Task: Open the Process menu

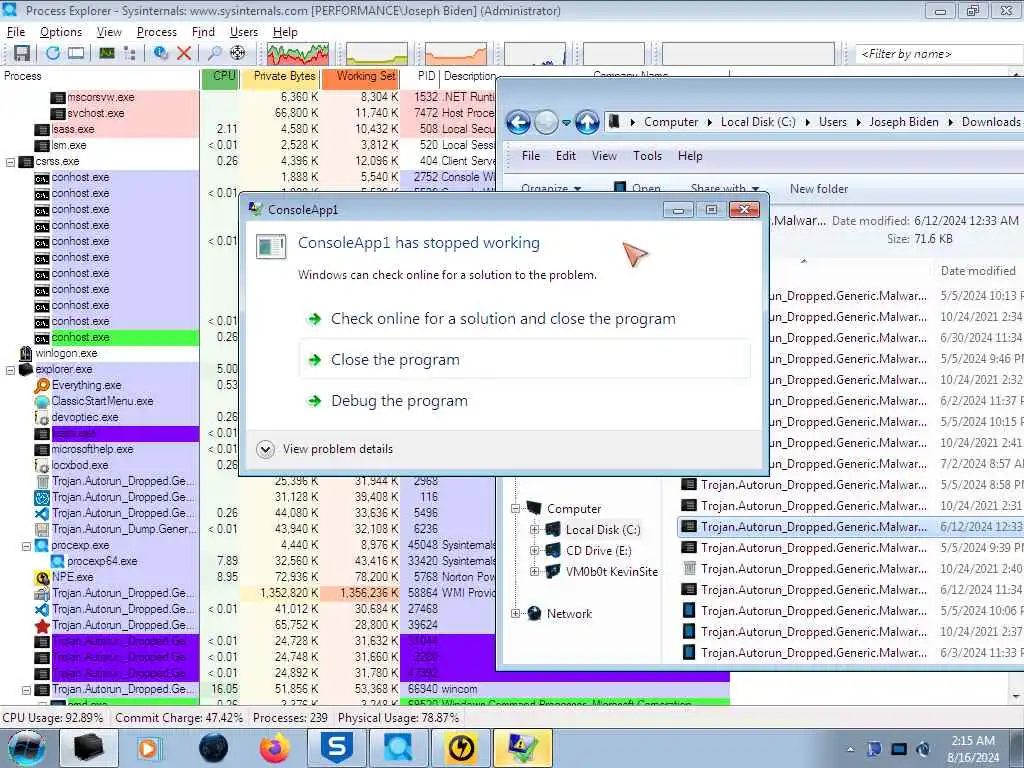Action: [157, 32]
